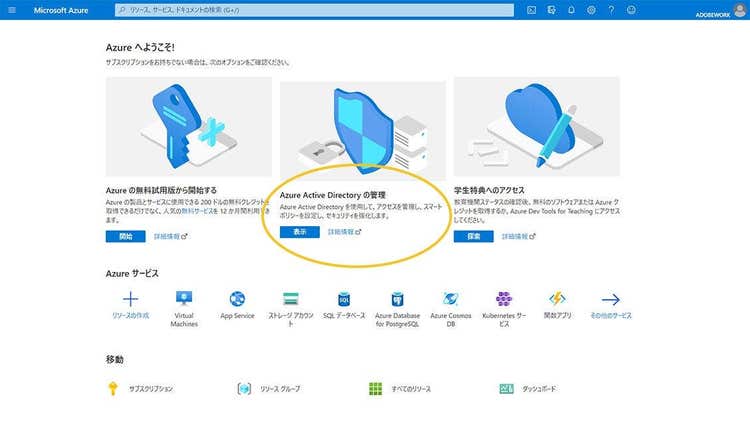Image resolution: width=750 pixels, height=429 pixels.
Task: Open the Kubernetes サービス icon
Action: (x=504, y=300)
